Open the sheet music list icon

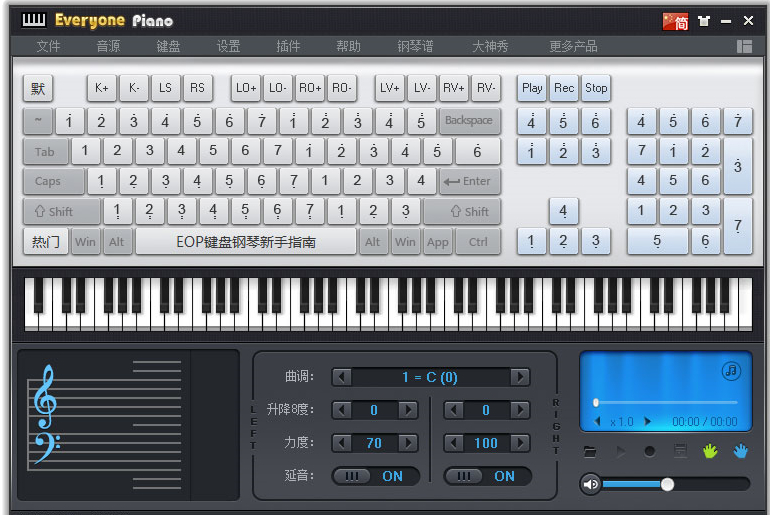680,451
